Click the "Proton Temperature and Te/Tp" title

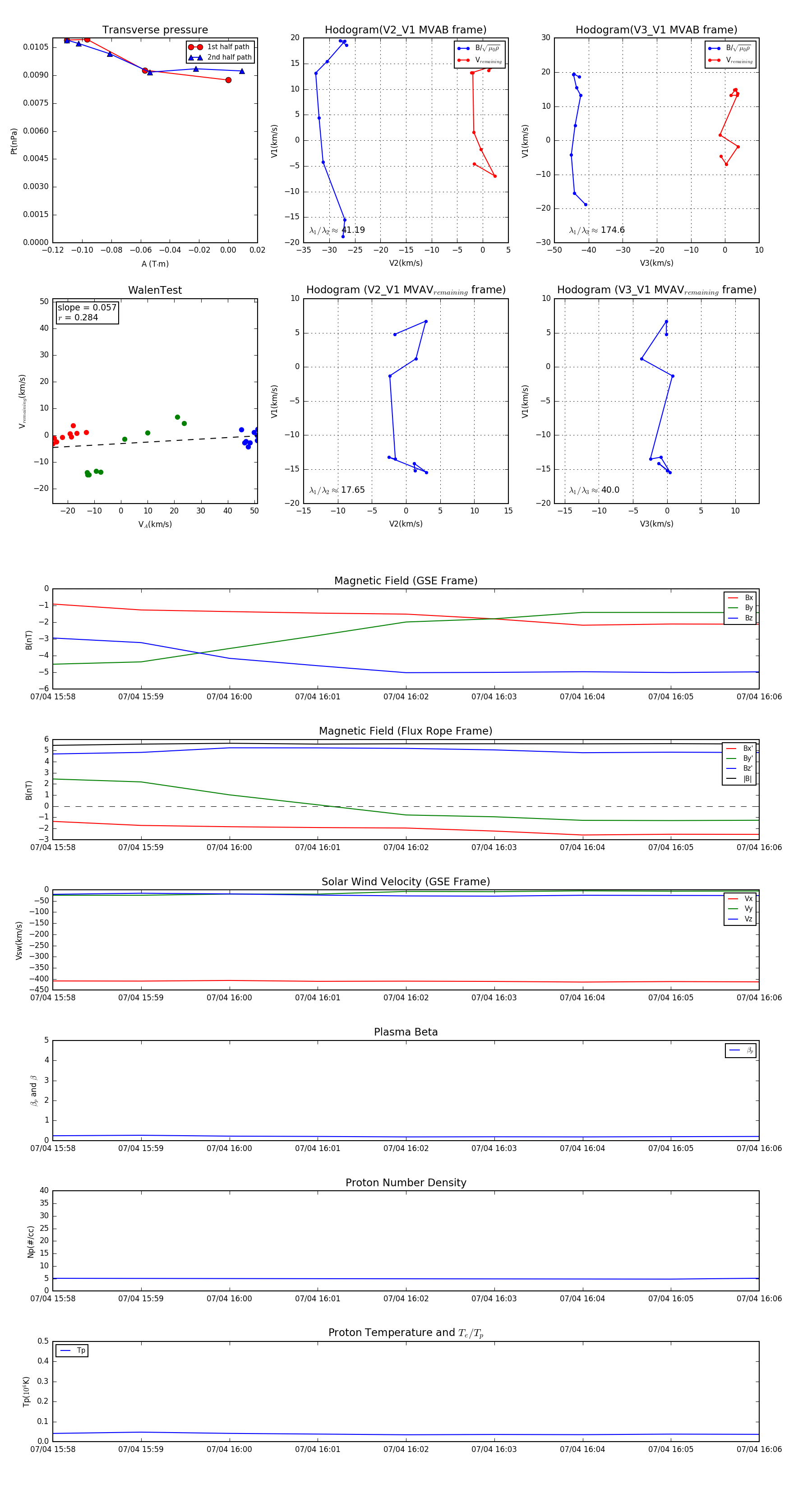[406, 1333]
